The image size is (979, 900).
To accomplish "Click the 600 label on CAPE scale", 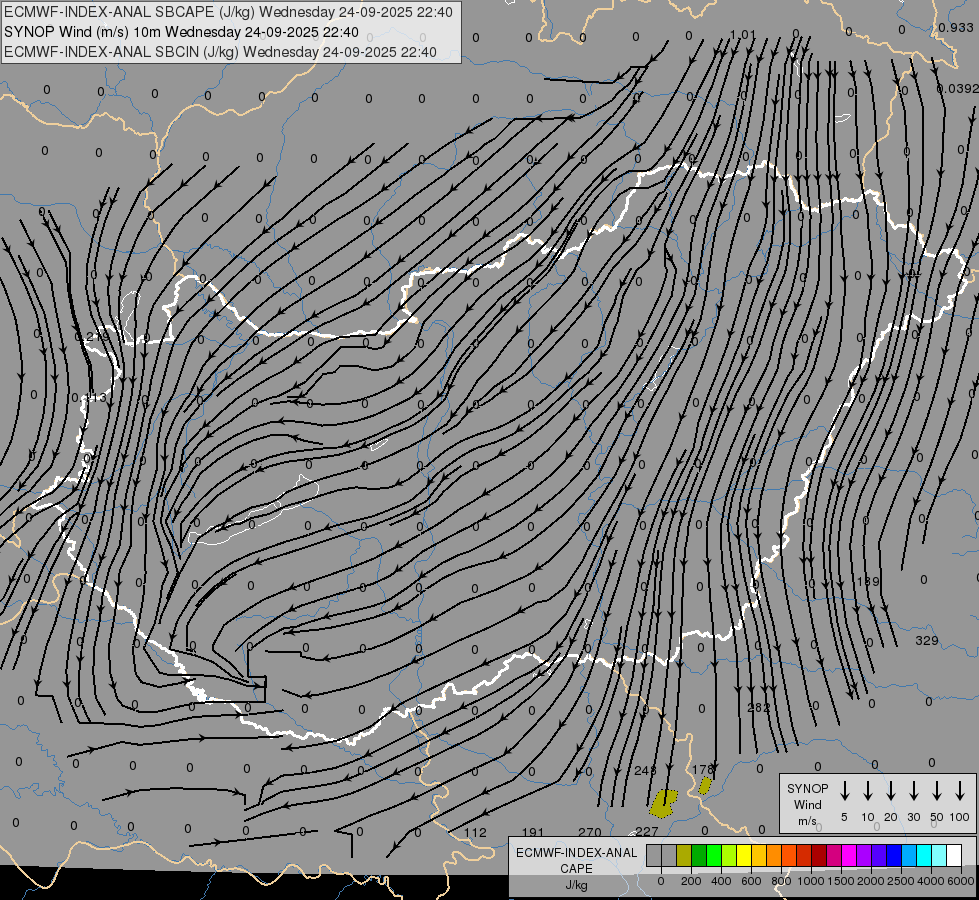I will tap(751, 881).
